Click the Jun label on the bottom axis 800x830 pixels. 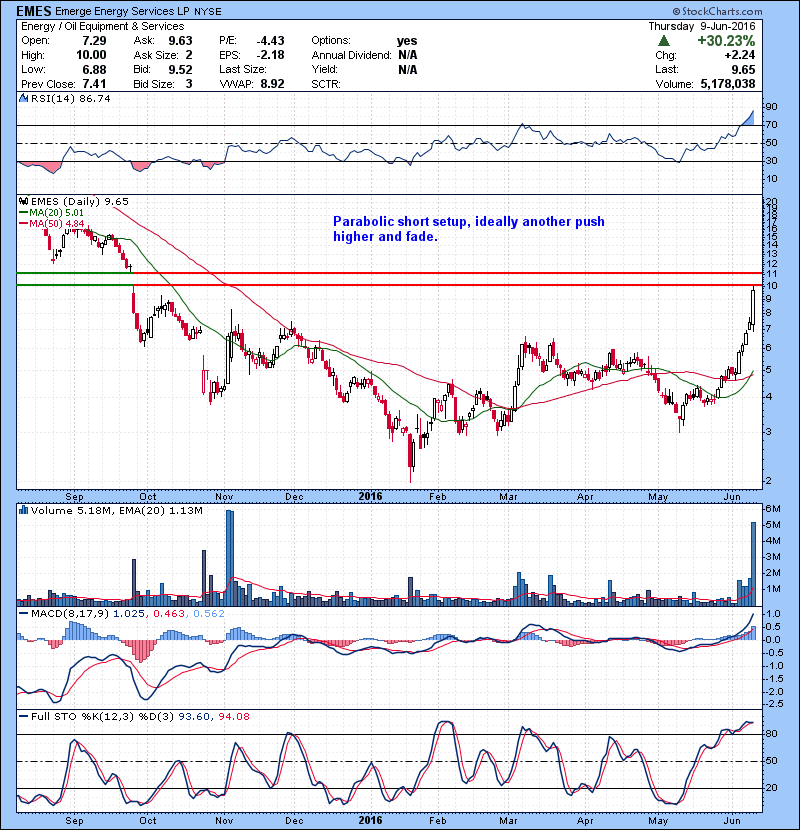[732, 820]
